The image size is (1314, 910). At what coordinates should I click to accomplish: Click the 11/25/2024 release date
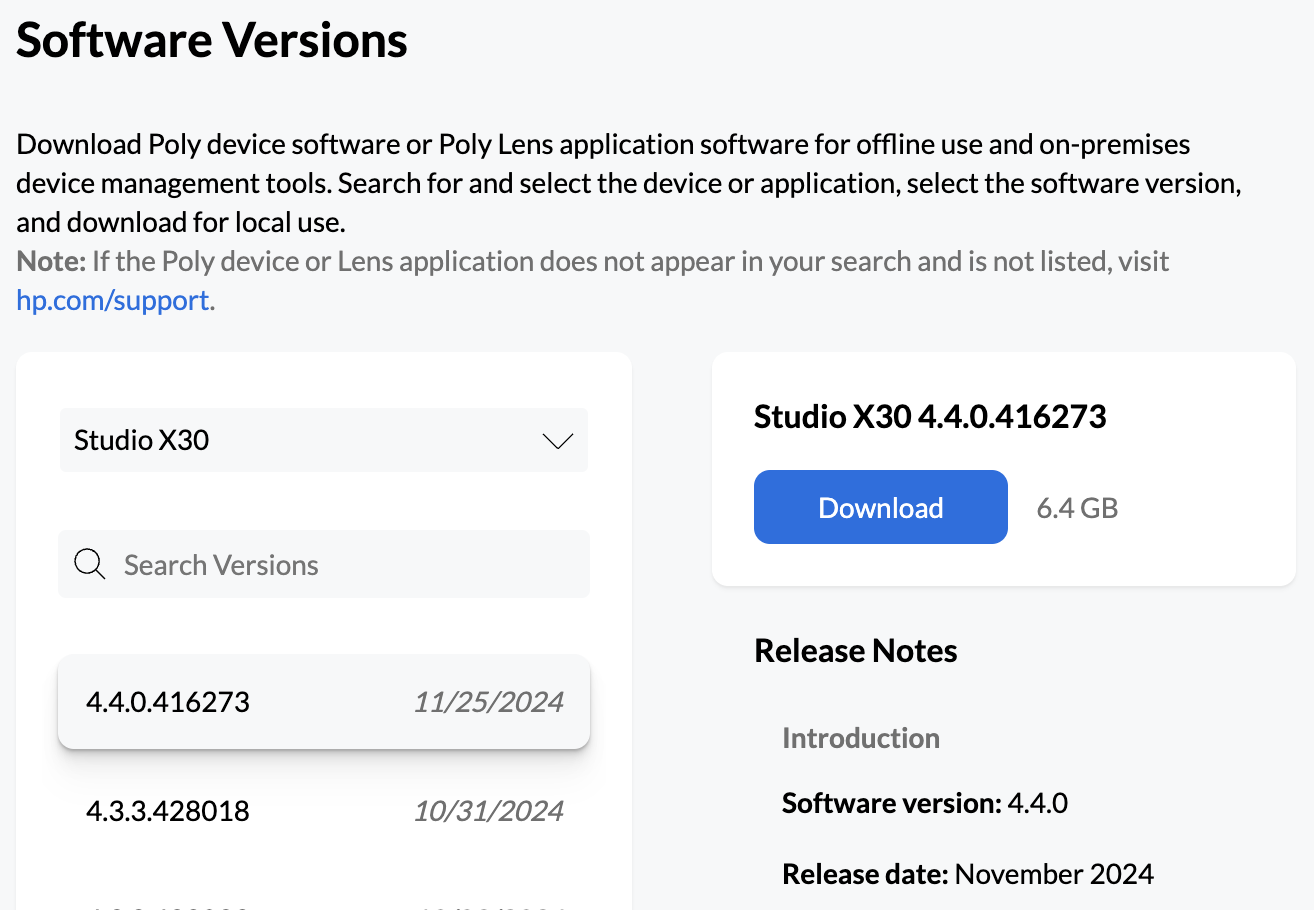tap(489, 702)
